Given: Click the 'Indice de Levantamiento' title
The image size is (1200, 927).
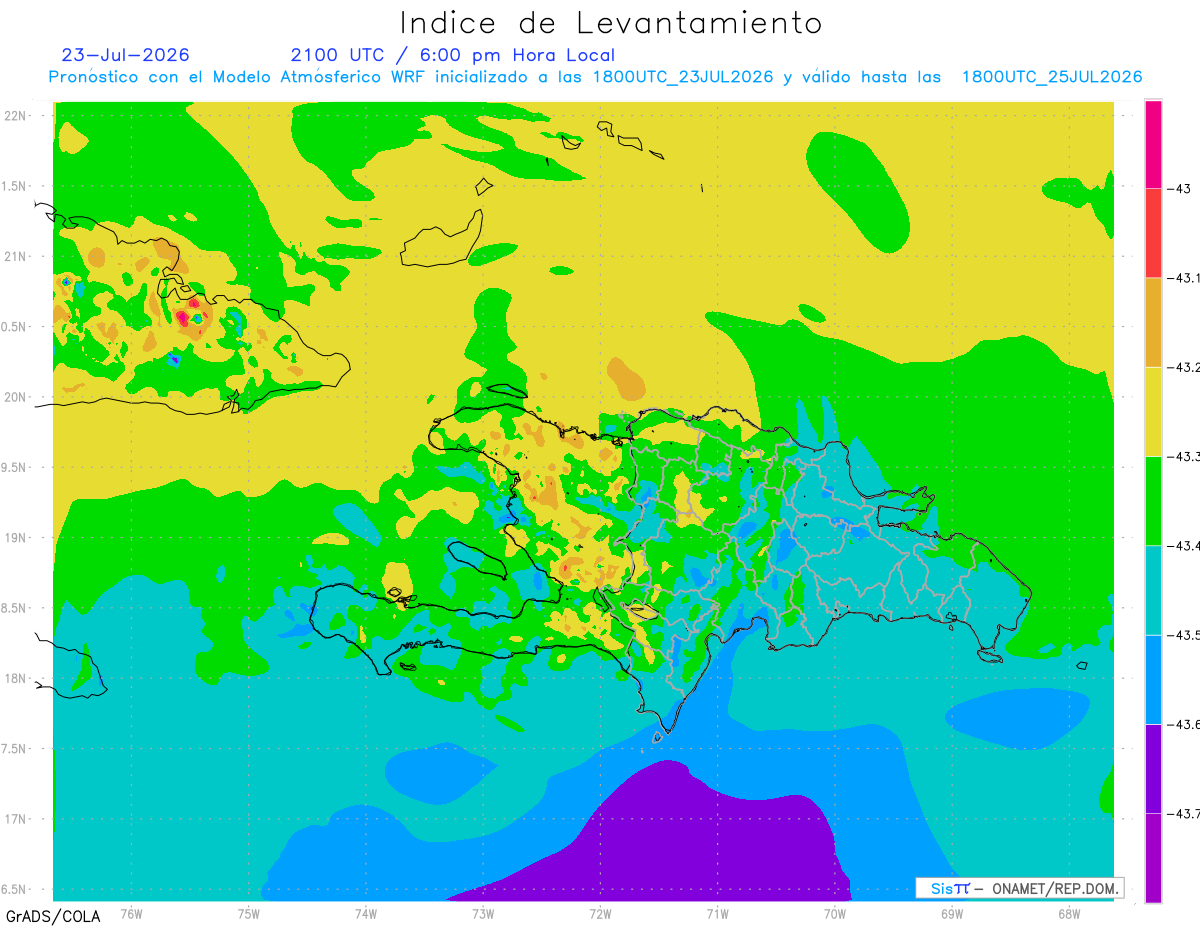Looking at the screenshot, I should click(611, 23).
